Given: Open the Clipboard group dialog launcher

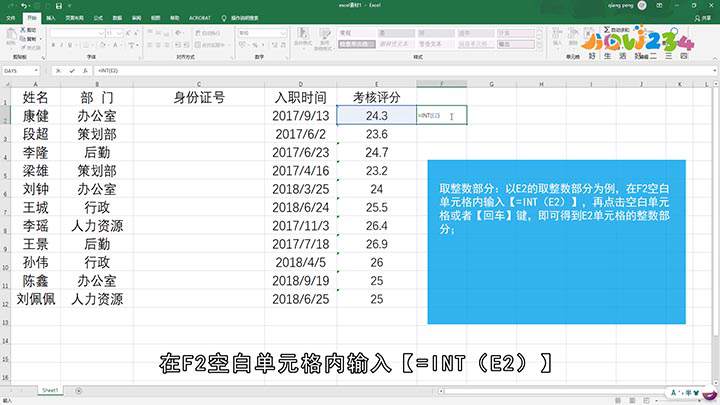Looking at the screenshot, I should [x=43, y=57].
